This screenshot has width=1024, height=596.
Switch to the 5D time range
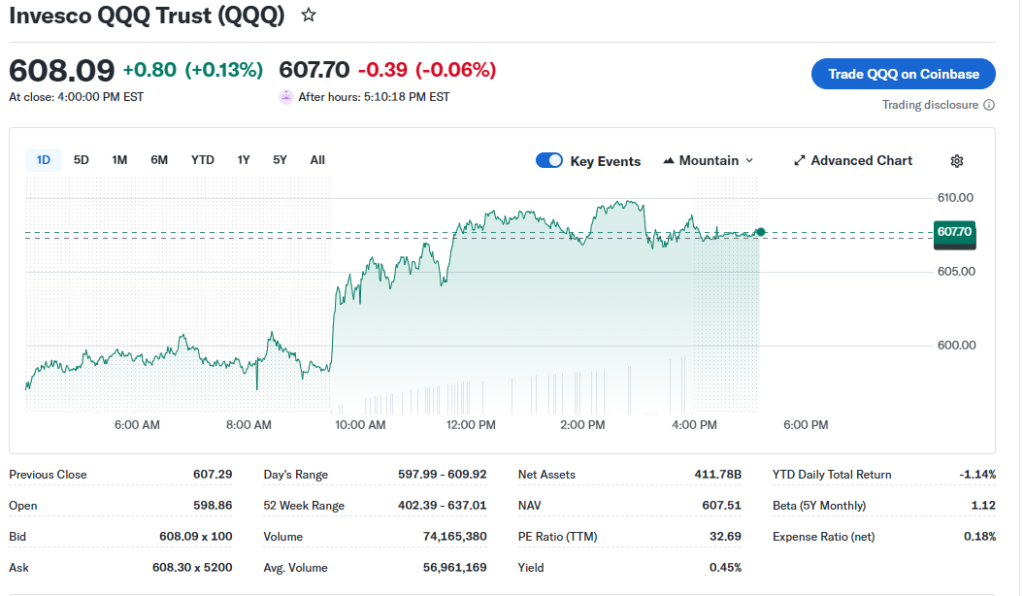pyautogui.click(x=81, y=160)
